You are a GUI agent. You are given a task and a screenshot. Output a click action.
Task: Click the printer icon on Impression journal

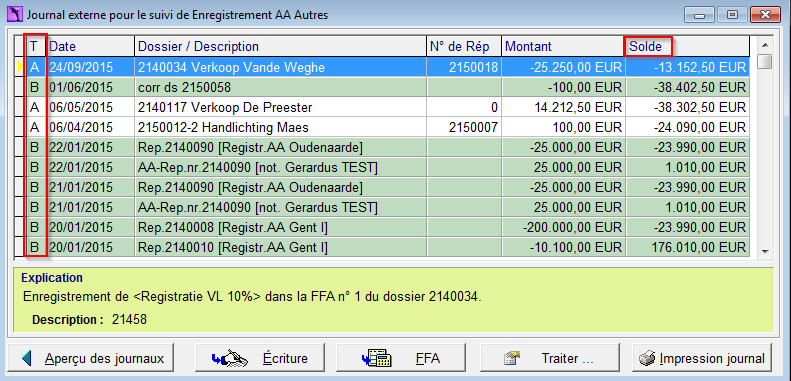pos(647,358)
